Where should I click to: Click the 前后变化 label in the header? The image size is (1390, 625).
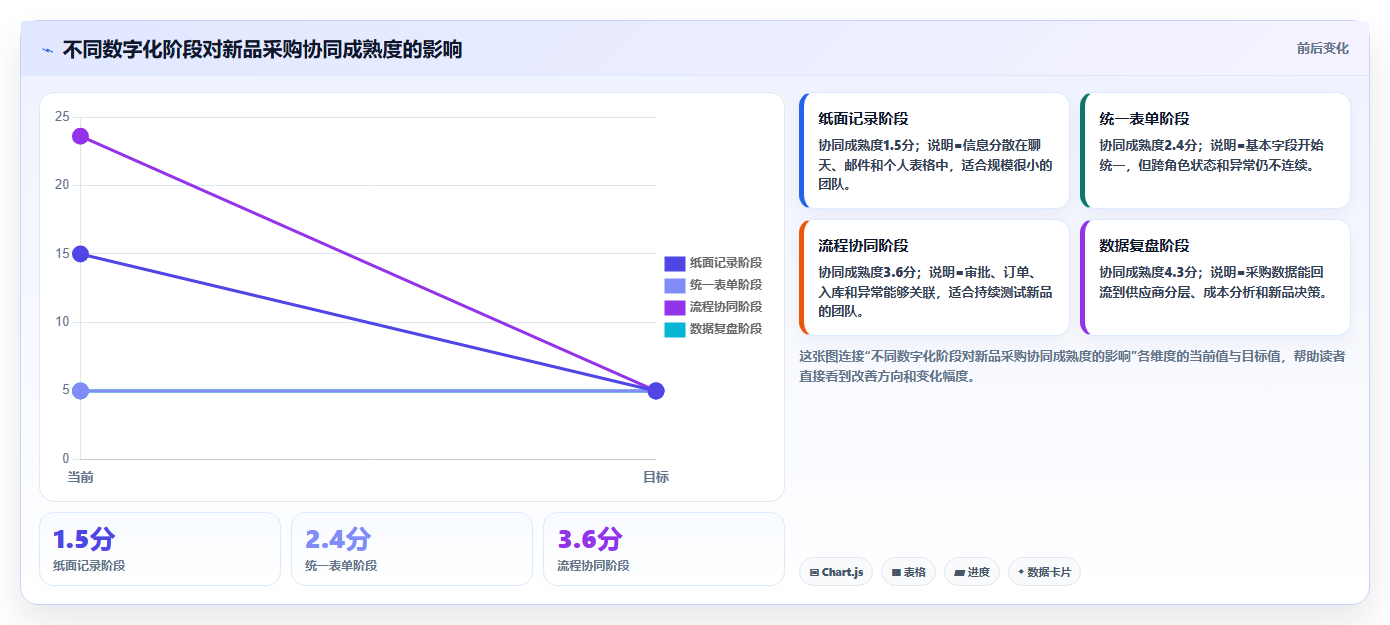point(1322,48)
